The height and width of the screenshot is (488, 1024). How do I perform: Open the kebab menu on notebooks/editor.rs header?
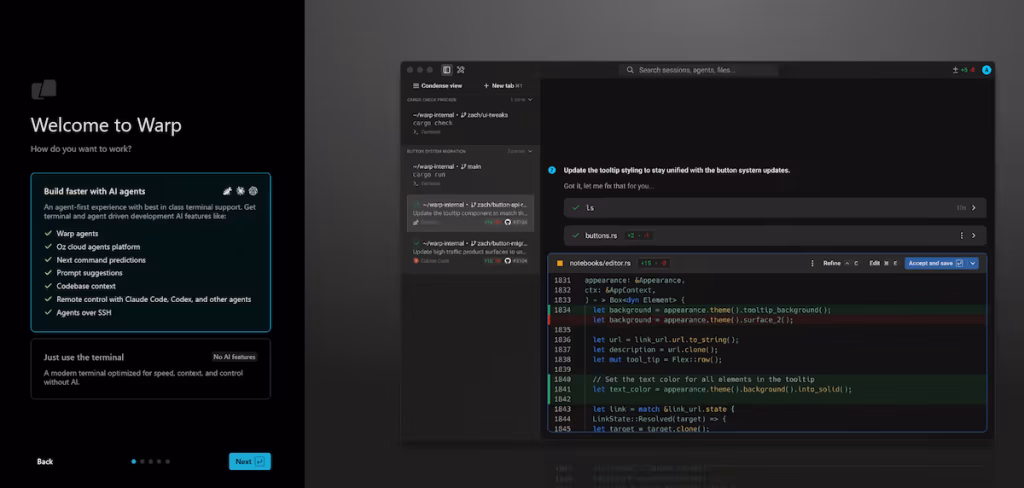(x=812, y=263)
